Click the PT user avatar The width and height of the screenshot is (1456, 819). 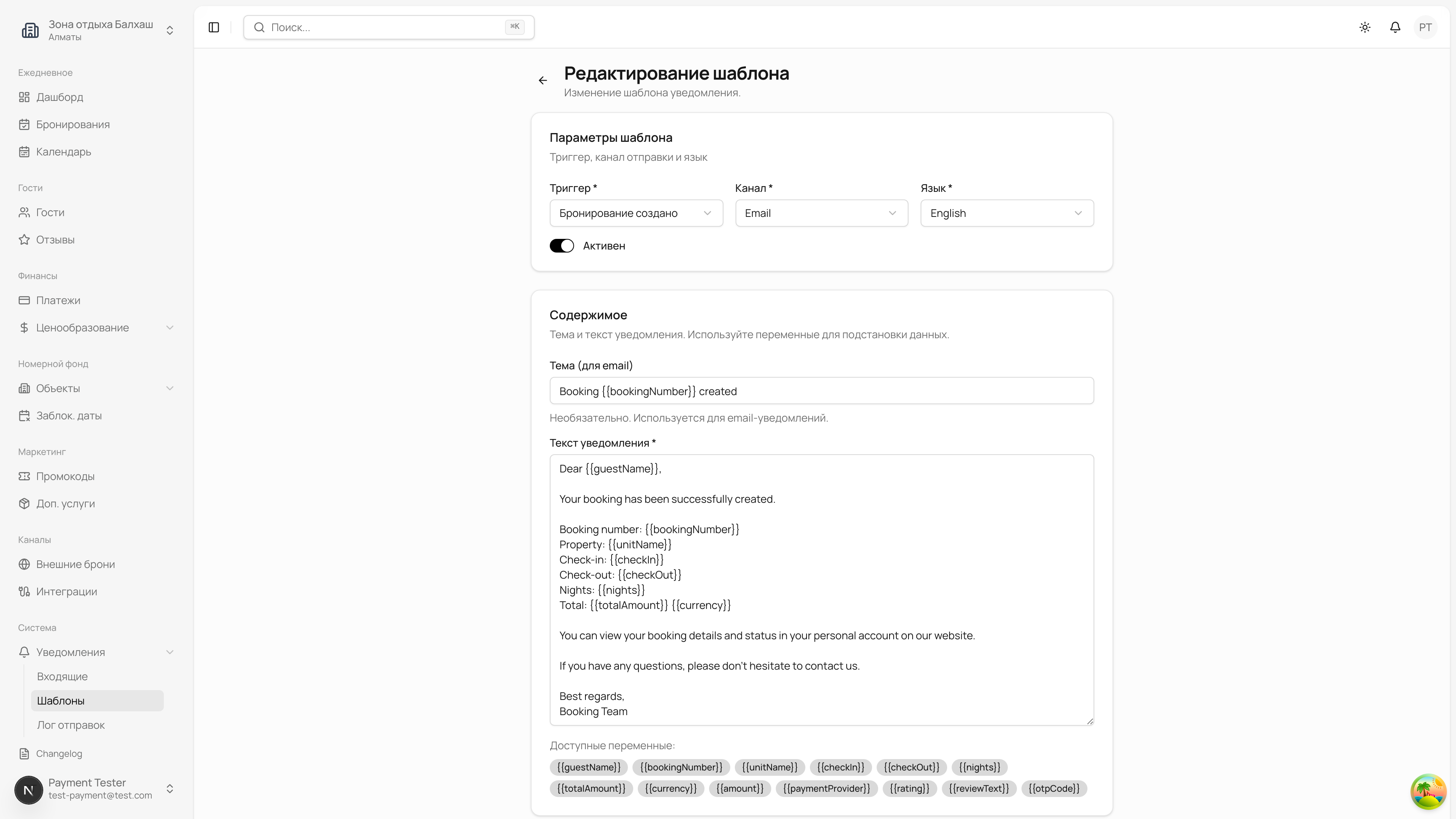(x=1425, y=27)
